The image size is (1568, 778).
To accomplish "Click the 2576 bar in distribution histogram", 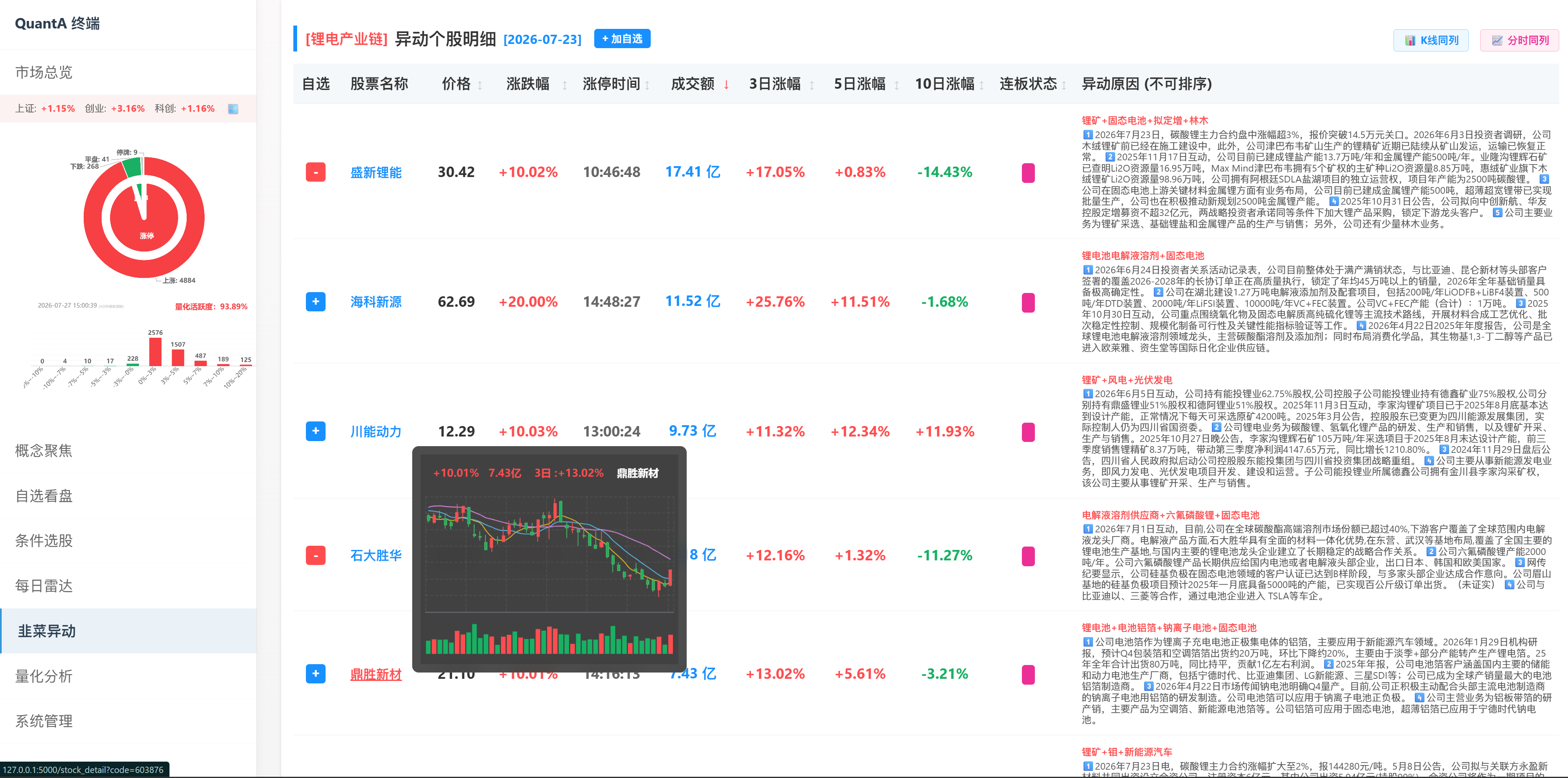I will pos(155,351).
